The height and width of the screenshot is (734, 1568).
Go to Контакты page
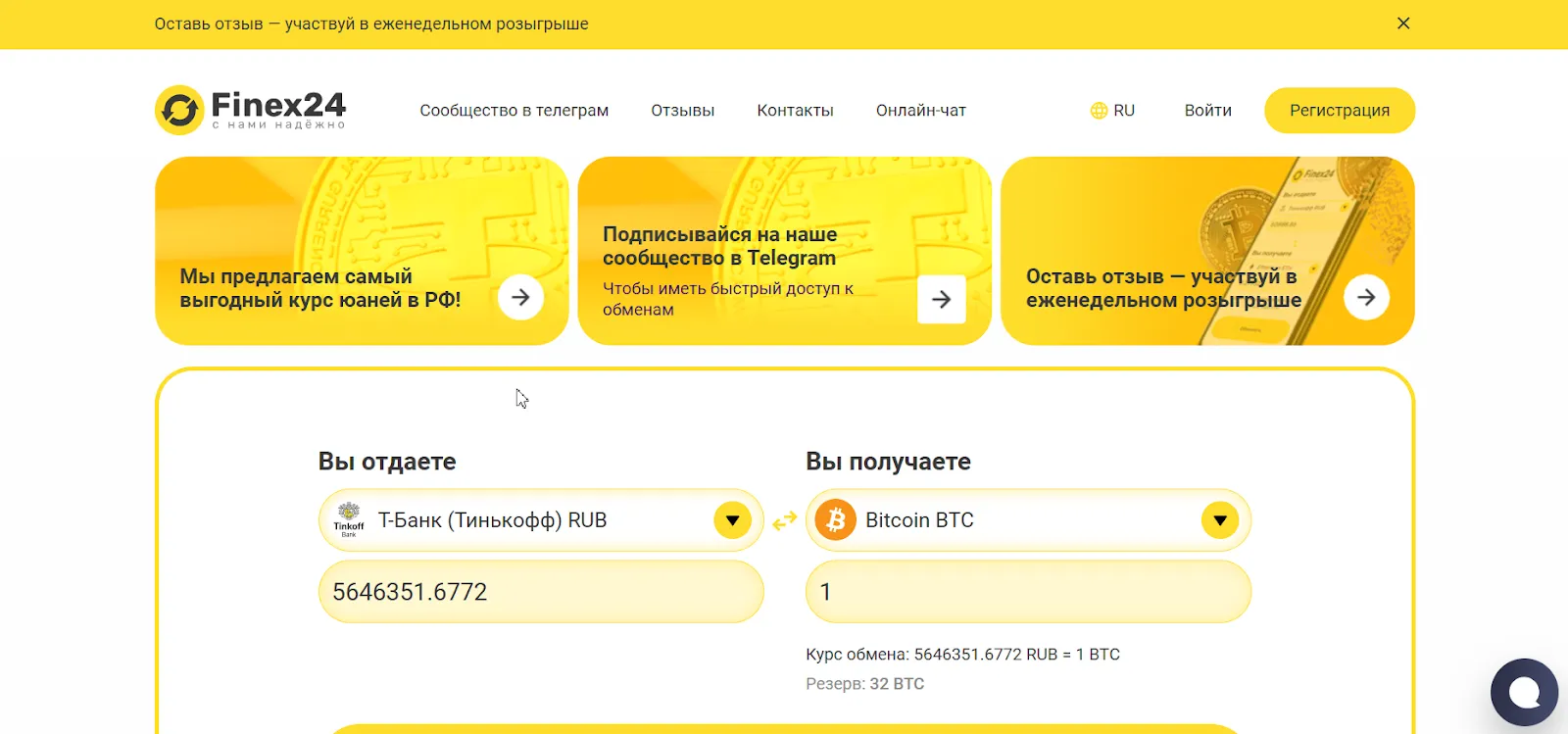point(795,111)
